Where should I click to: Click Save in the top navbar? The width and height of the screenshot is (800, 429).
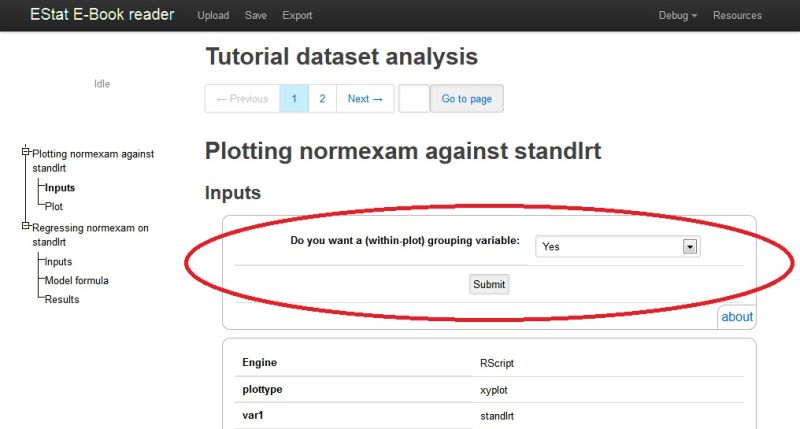click(256, 15)
